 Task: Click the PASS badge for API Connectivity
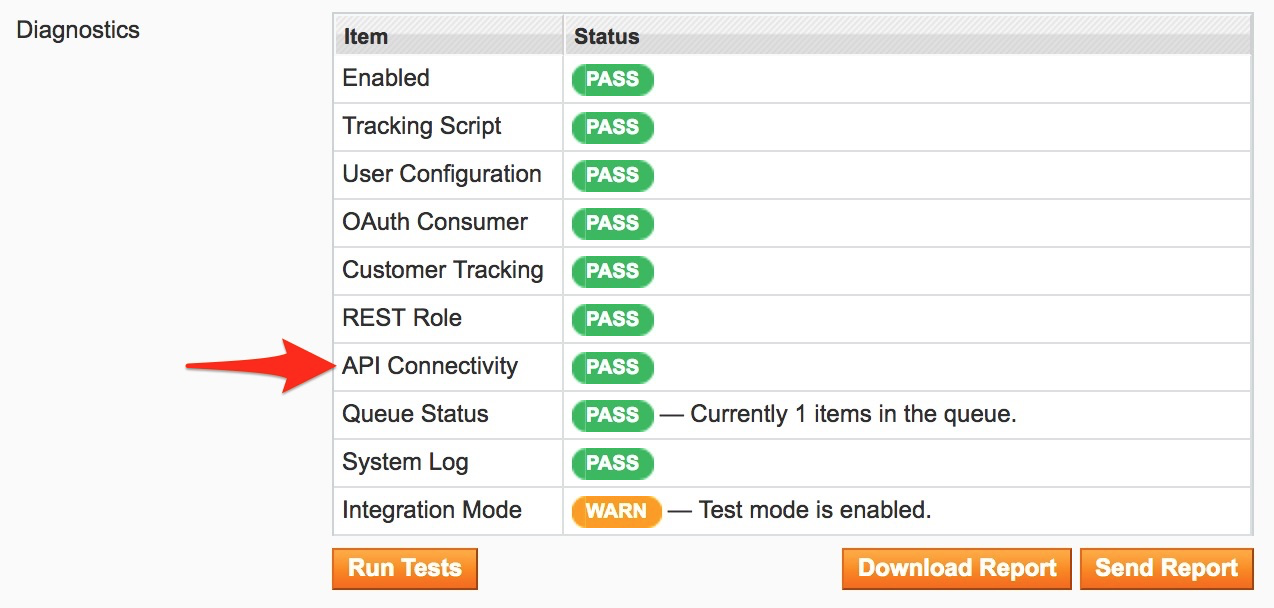(x=613, y=368)
